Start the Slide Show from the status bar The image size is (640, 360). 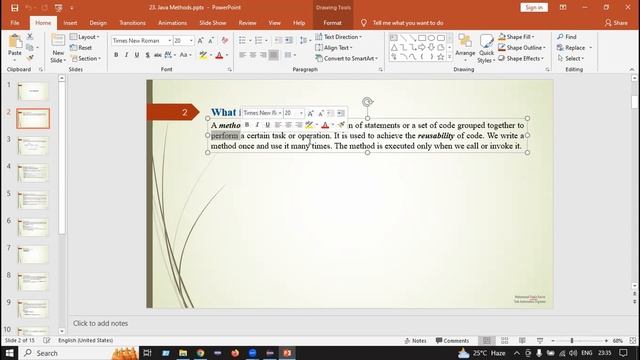click(x=540, y=340)
